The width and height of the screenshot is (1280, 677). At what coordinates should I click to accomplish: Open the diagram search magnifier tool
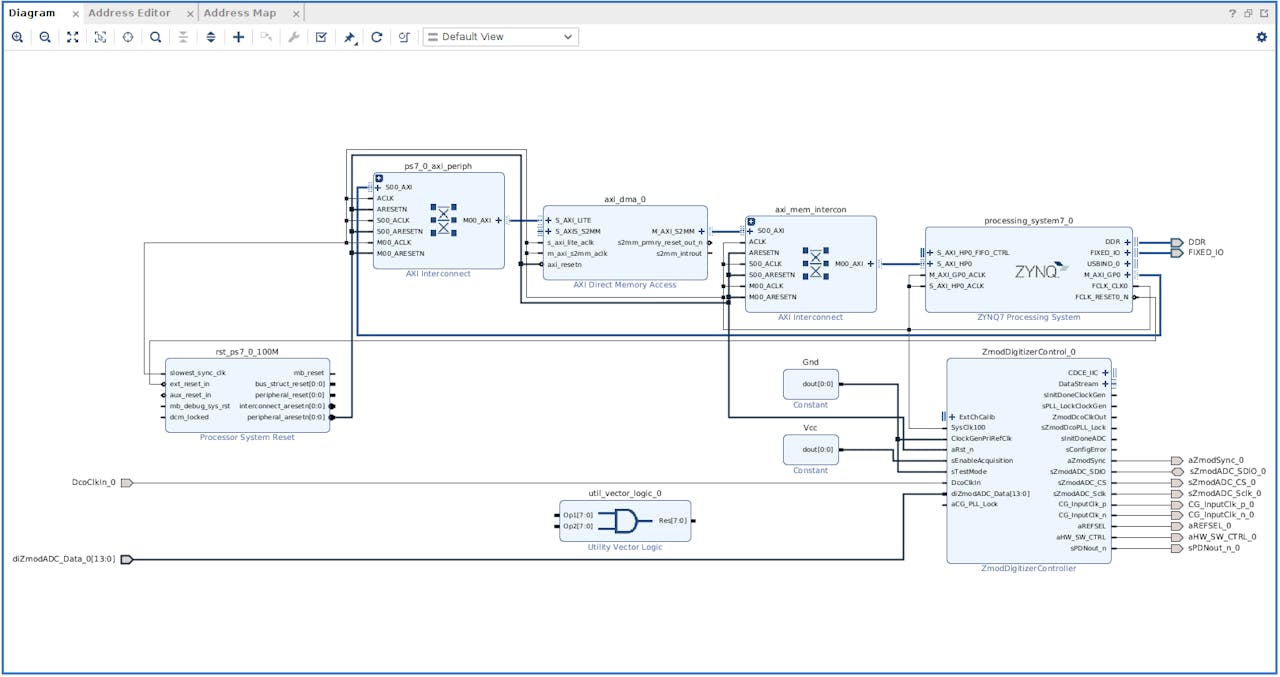(x=156, y=37)
